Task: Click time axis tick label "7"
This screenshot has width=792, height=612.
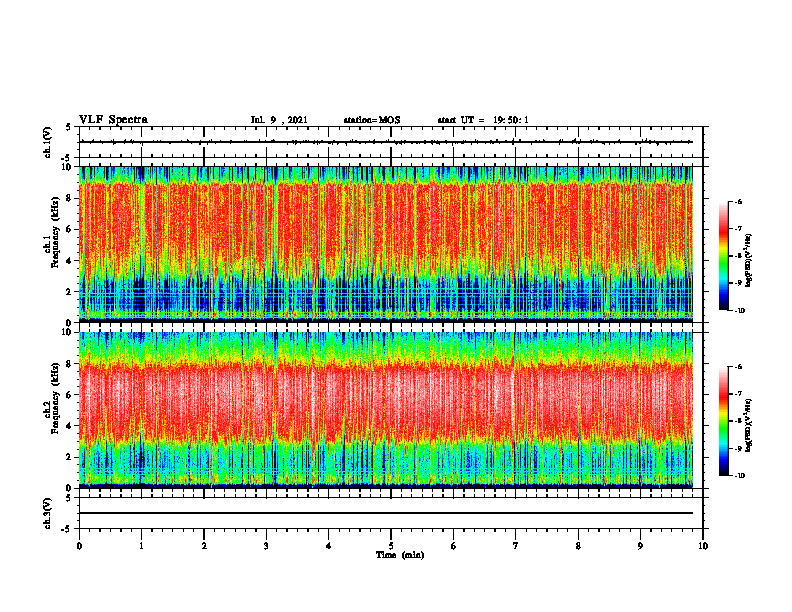Action: click(x=516, y=546)
